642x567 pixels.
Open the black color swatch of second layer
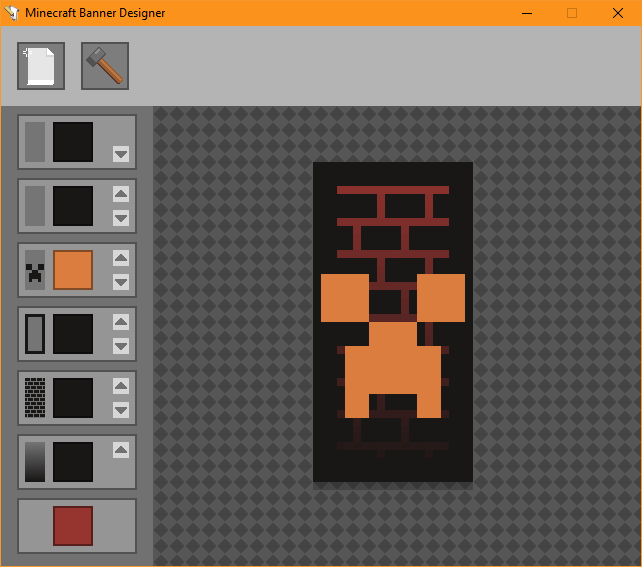point(73,206)
